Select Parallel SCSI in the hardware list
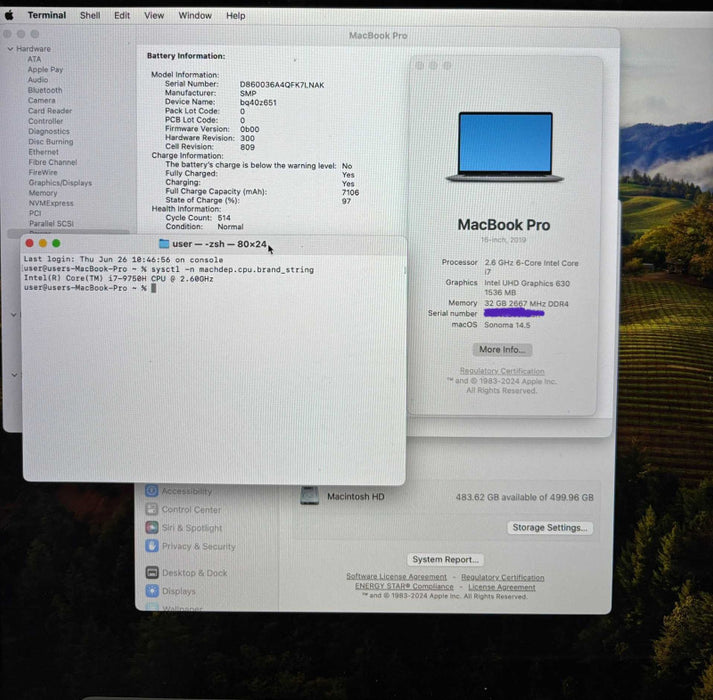This screenshot has width=713, height=700. pyautogui.click(x=51, y=224)
